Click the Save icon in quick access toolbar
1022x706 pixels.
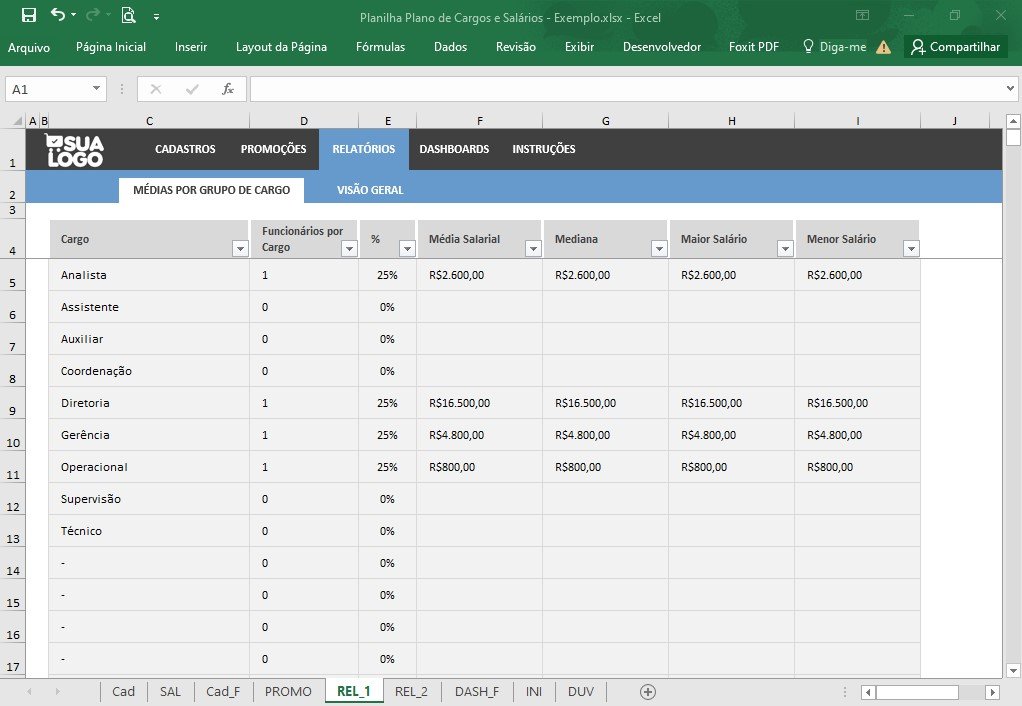pos(29,15)
